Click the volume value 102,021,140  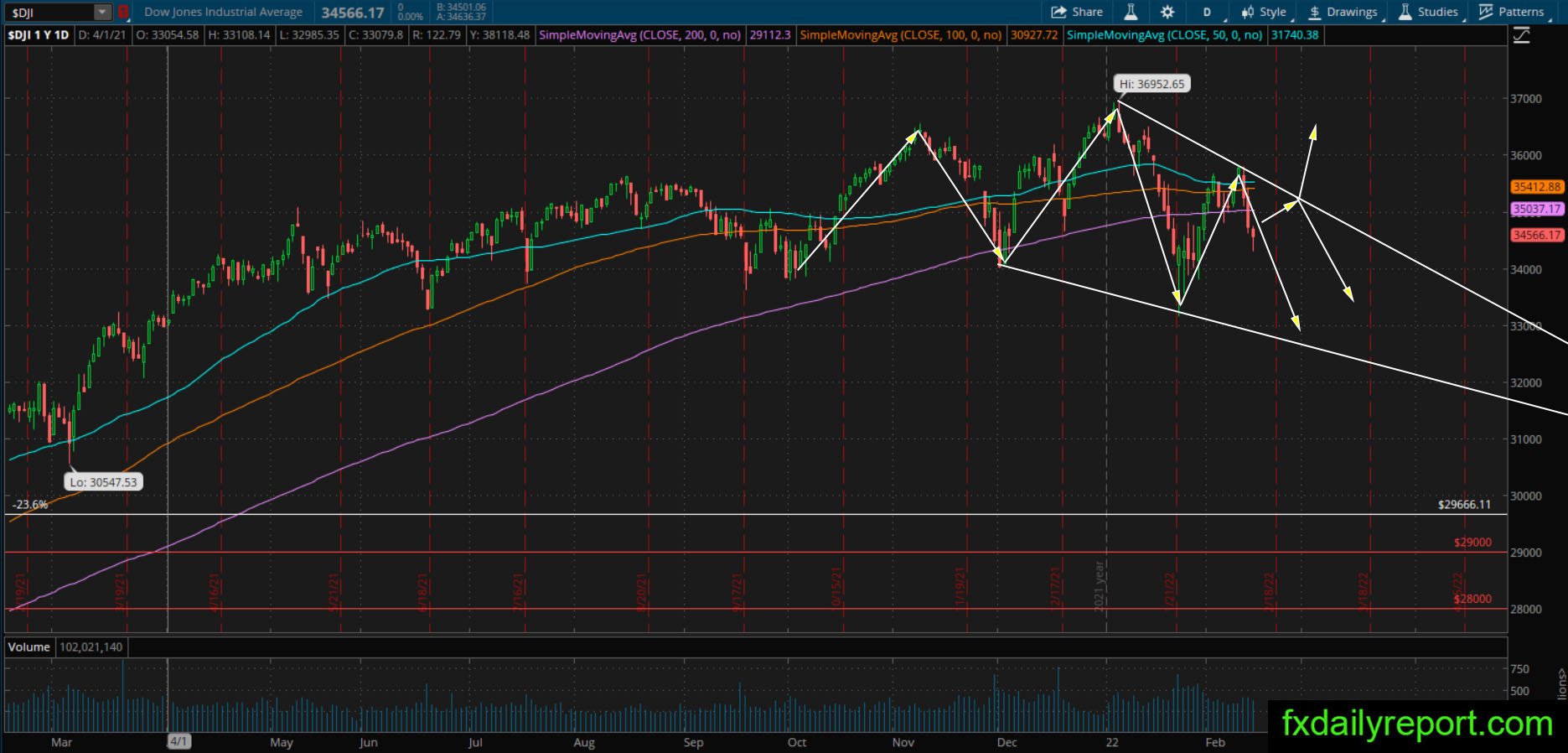[x=91, y=647]
